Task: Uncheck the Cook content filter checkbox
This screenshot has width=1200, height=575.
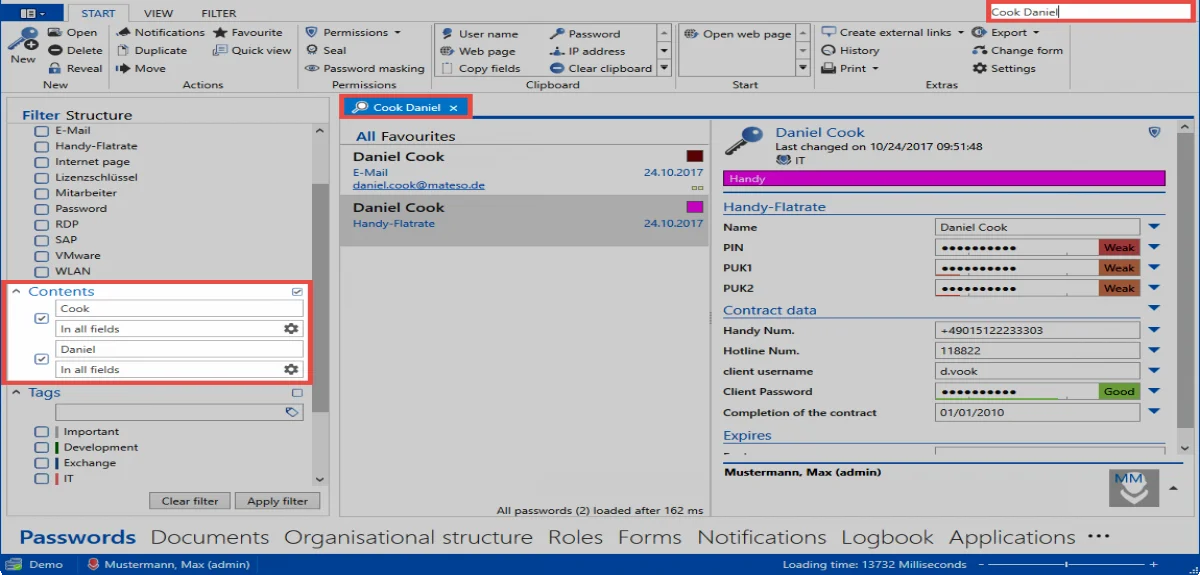Action: [41, 319]
